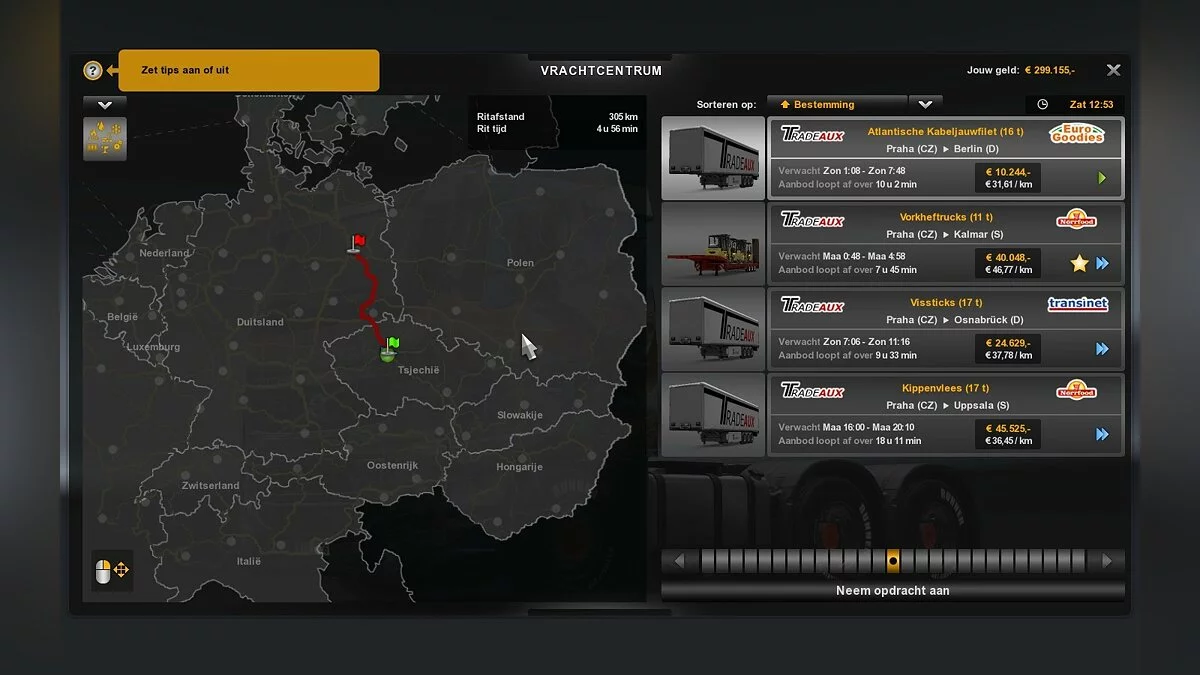Select the transinet logo on Vissticks offer
The image size is (1200, 675).
[1077, 304]
